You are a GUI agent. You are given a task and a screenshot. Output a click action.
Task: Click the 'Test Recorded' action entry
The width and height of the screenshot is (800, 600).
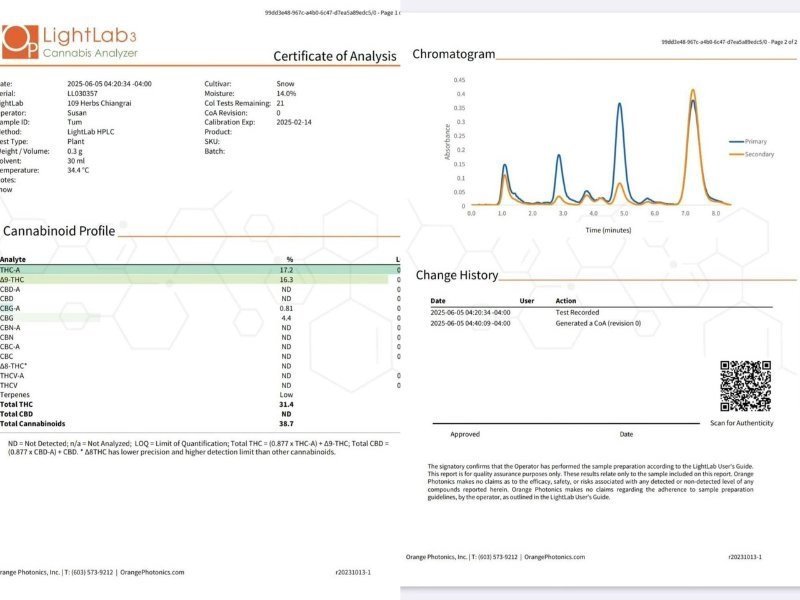577,312
